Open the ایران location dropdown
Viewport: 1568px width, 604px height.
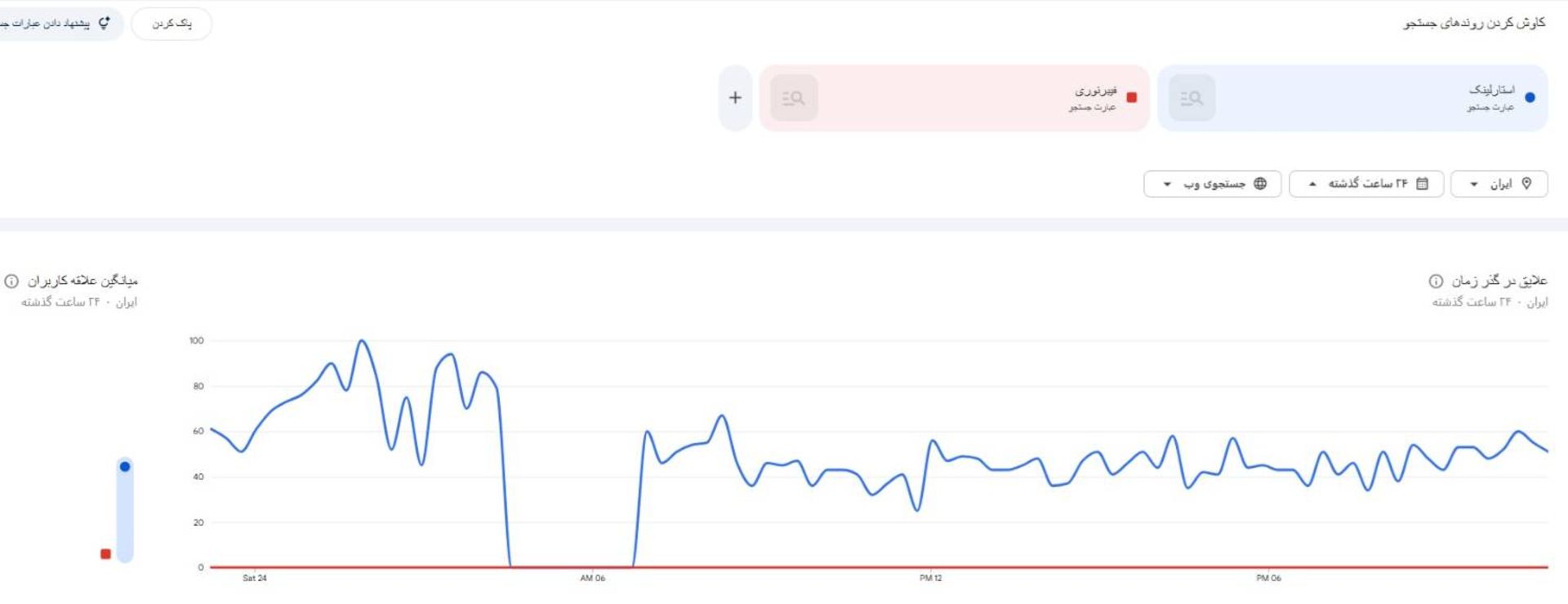[1499, 184]
